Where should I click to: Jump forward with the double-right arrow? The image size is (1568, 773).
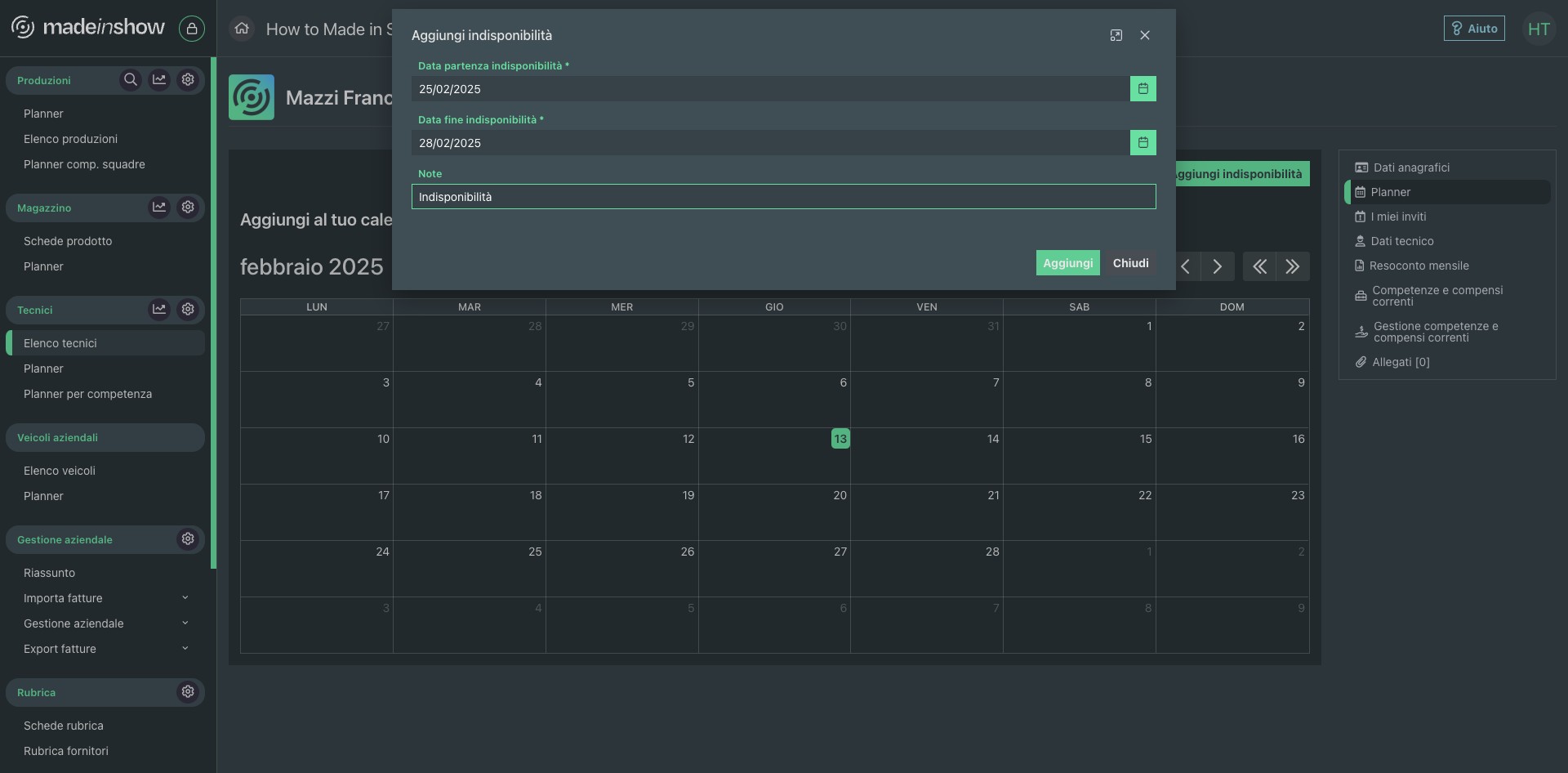tap(1292, 267)
